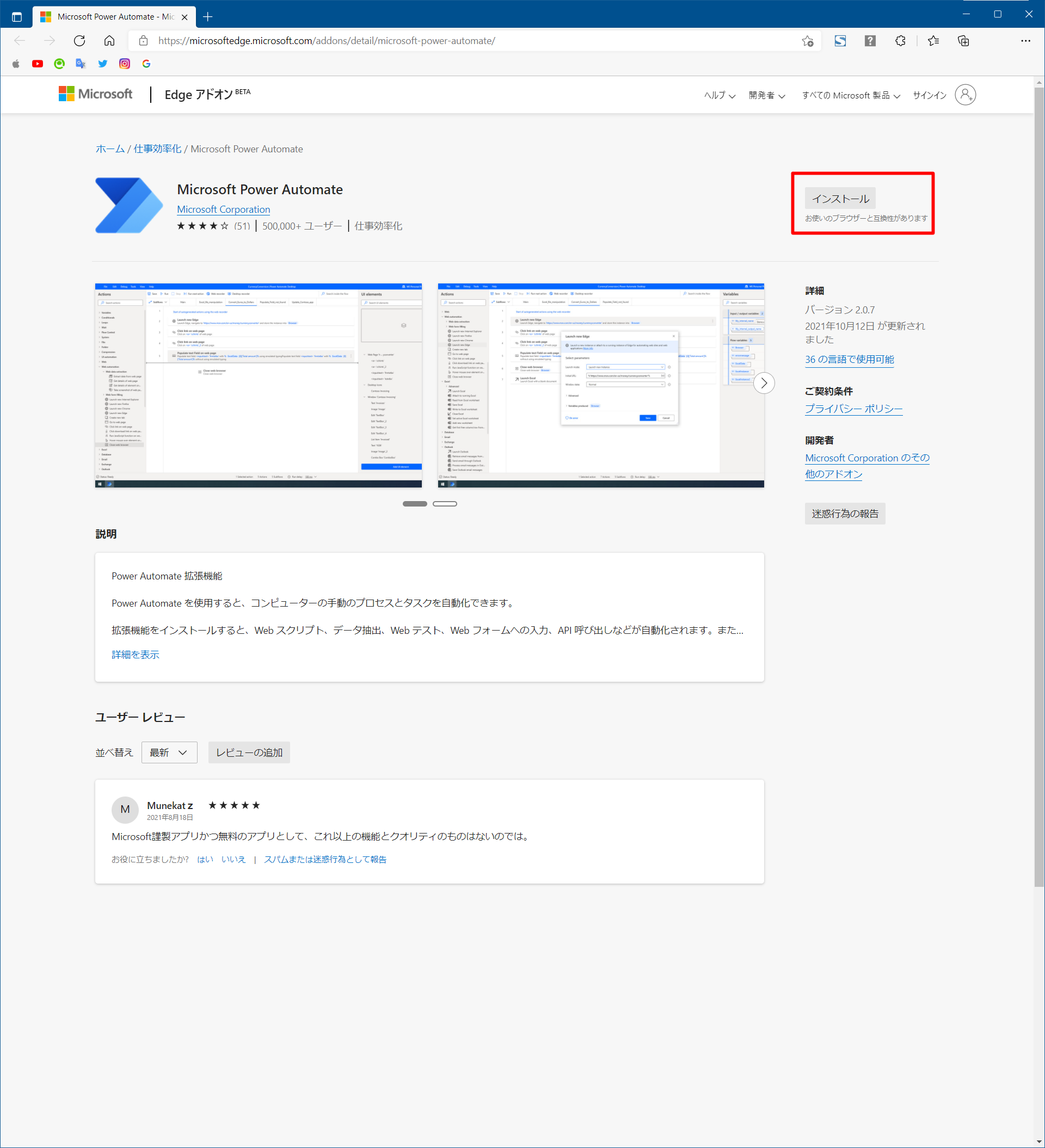Select the first carousel page indicator

click(x=414, y=503)
